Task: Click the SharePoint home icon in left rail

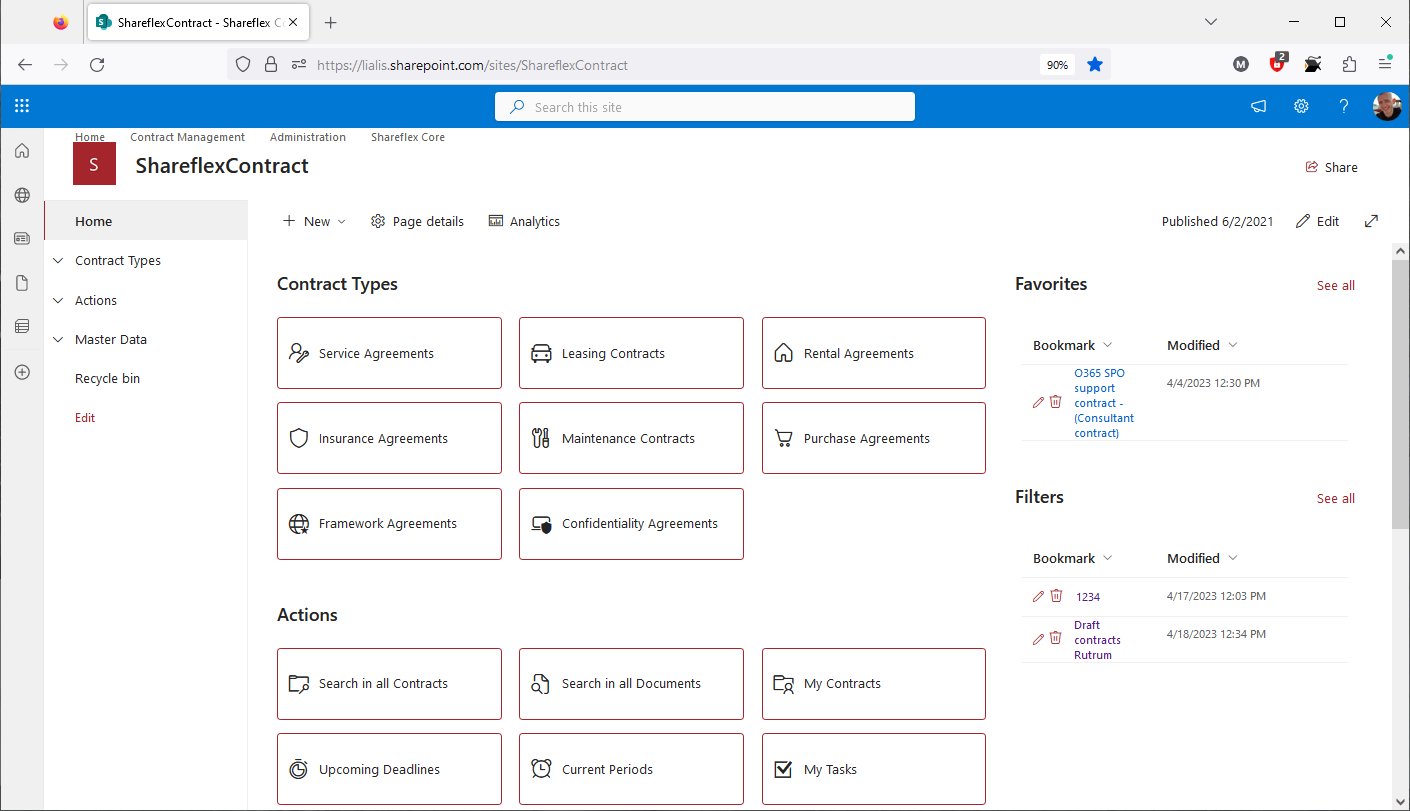Action: (x=22, y=151)
